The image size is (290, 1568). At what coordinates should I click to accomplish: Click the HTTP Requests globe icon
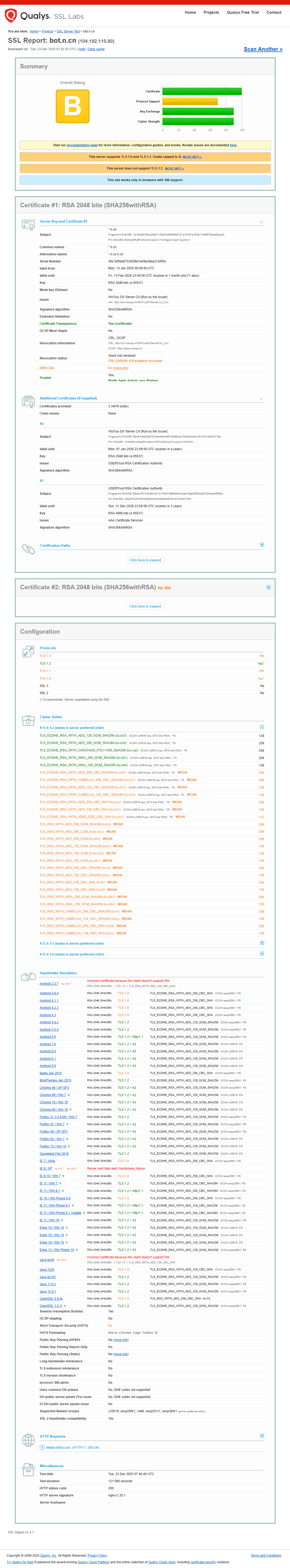pyautogui.click(x=28, y=1440)
